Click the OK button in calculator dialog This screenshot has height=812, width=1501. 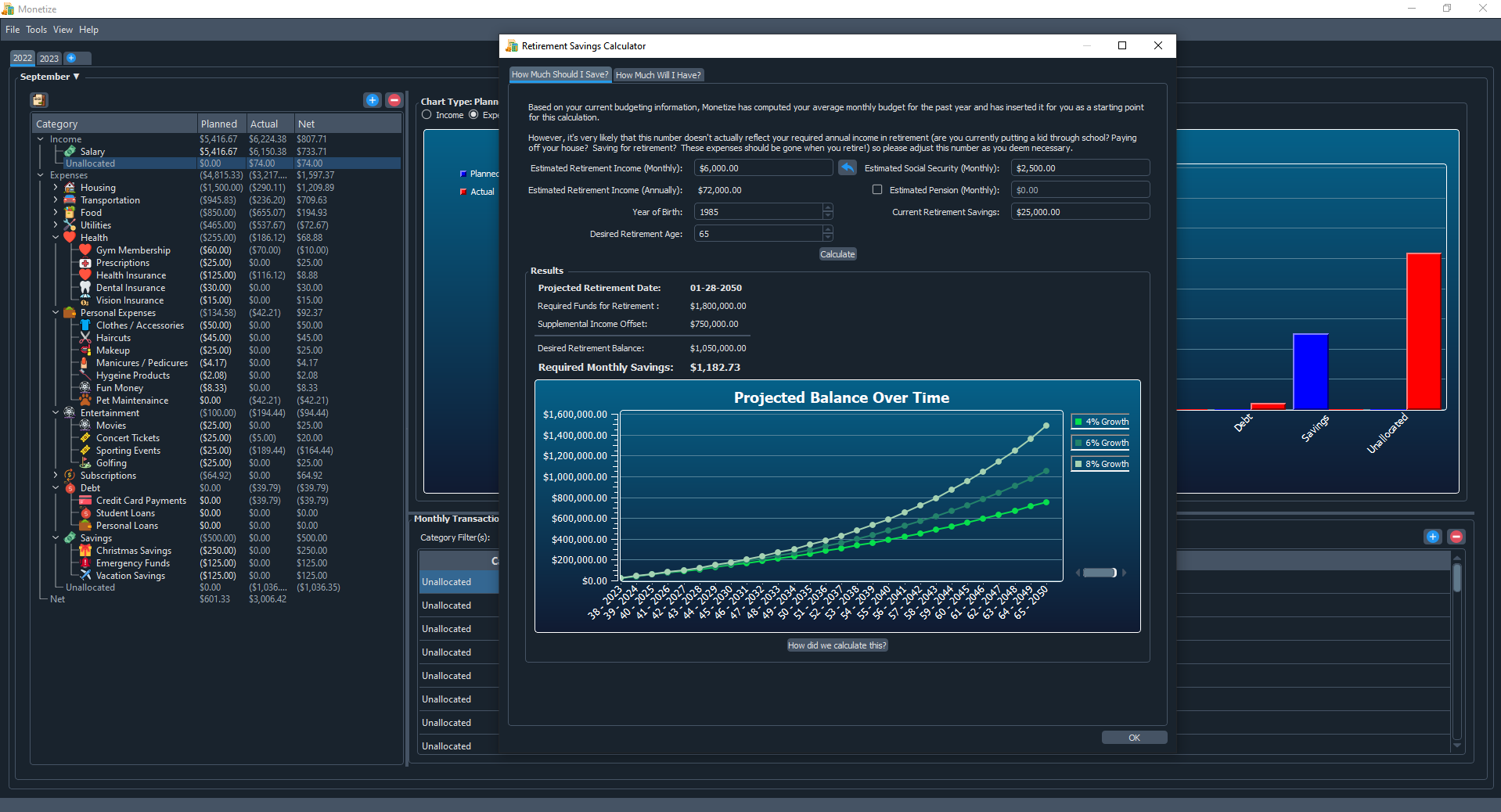[1134, 738]
